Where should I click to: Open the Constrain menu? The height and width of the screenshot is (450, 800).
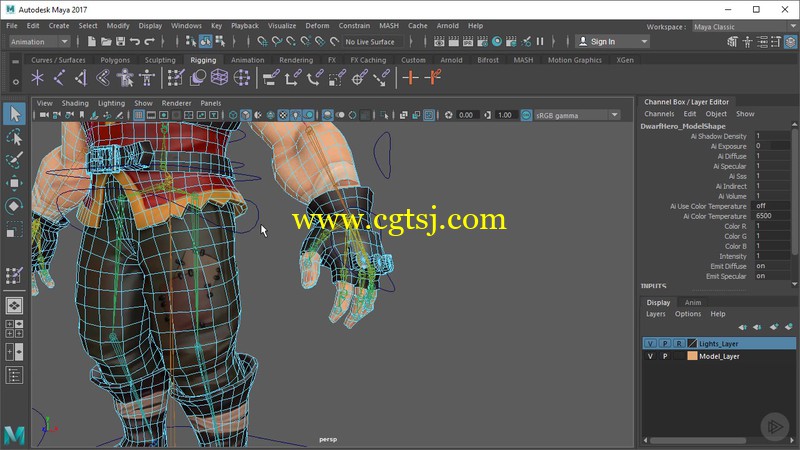[x=354, y=26]
